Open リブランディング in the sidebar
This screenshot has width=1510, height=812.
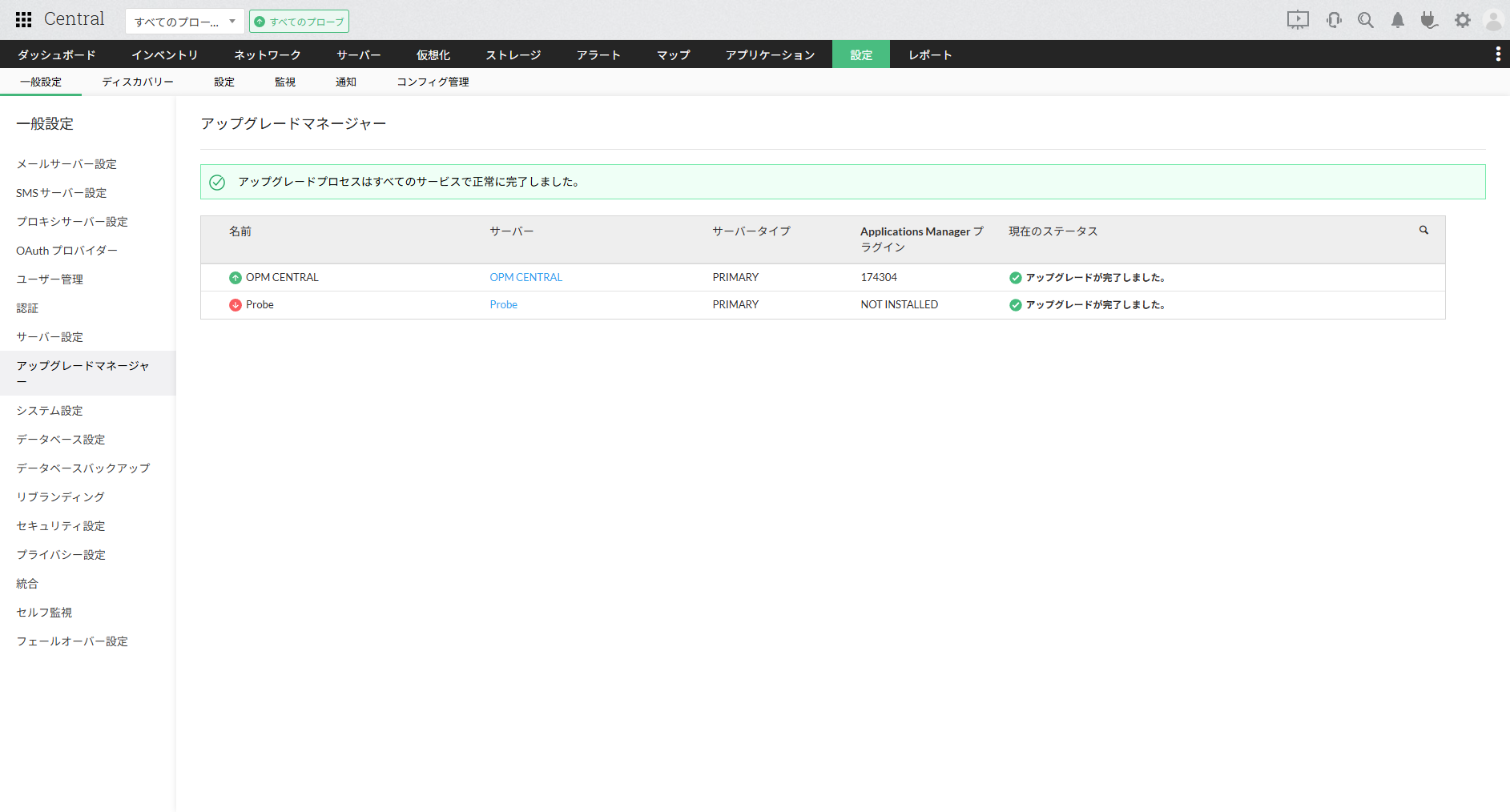[61, 497]
